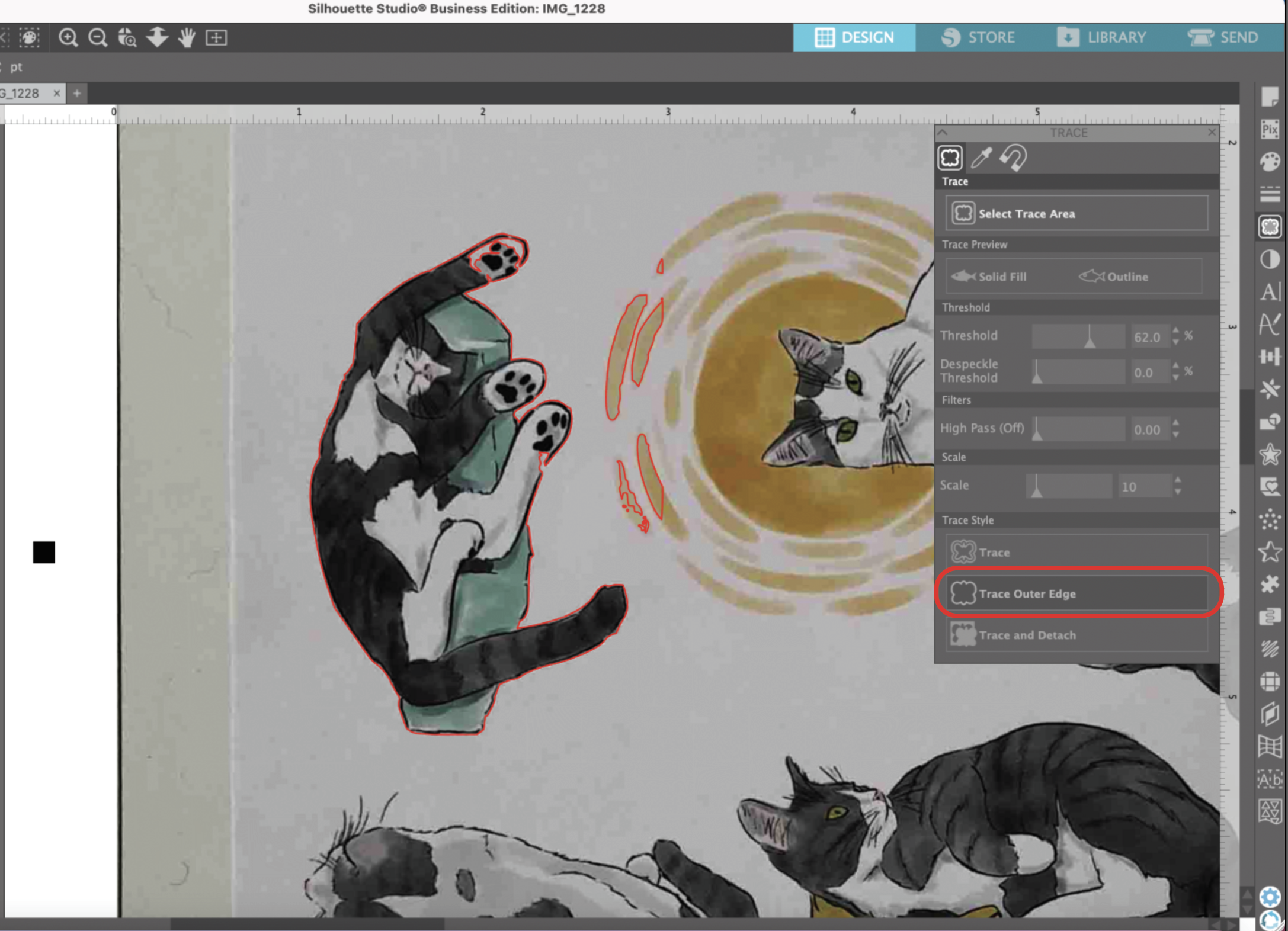
Task: Switch to the SEND tab
Action: click(1223, 37)
